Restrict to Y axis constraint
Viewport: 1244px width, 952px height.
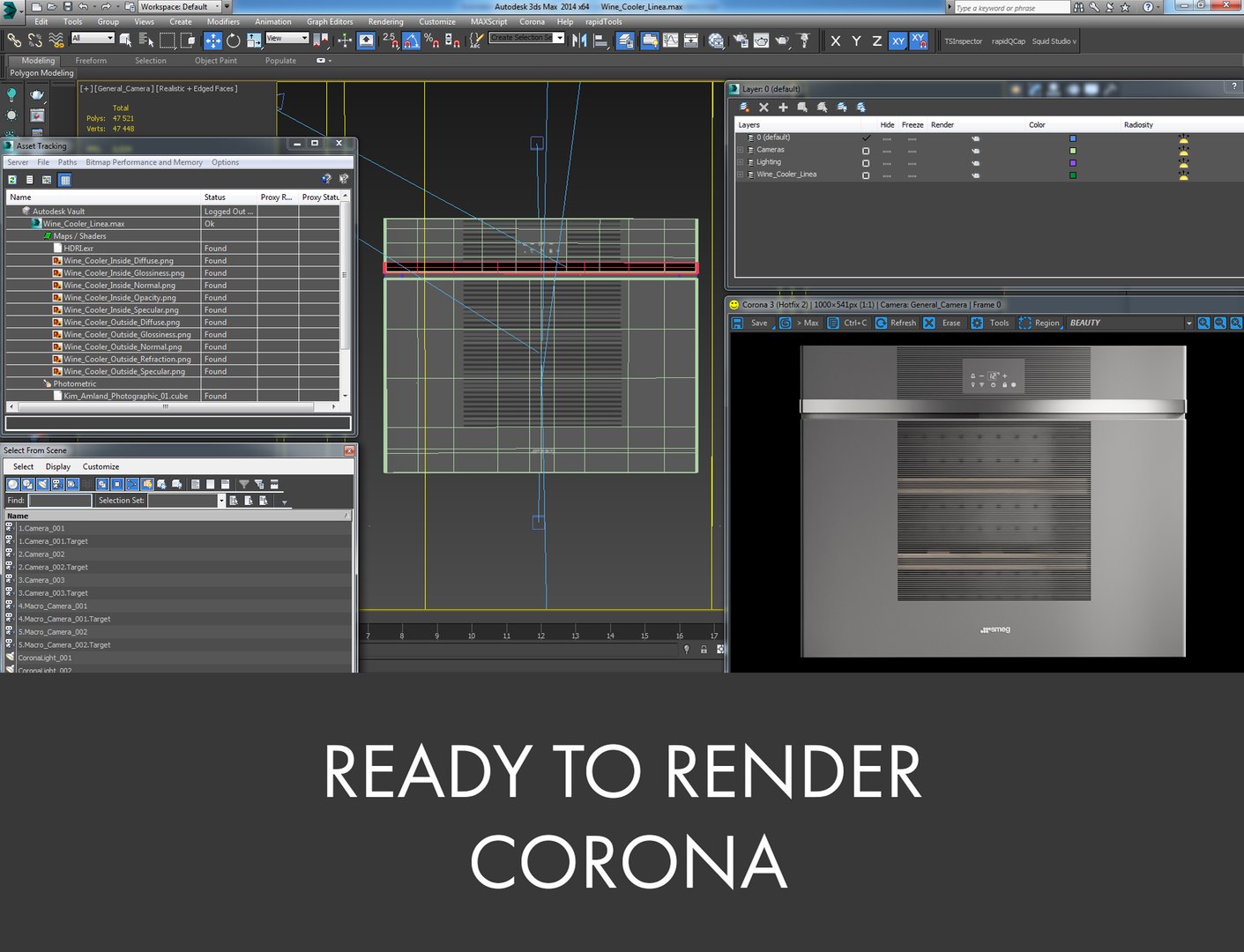(x=856, y=41)
